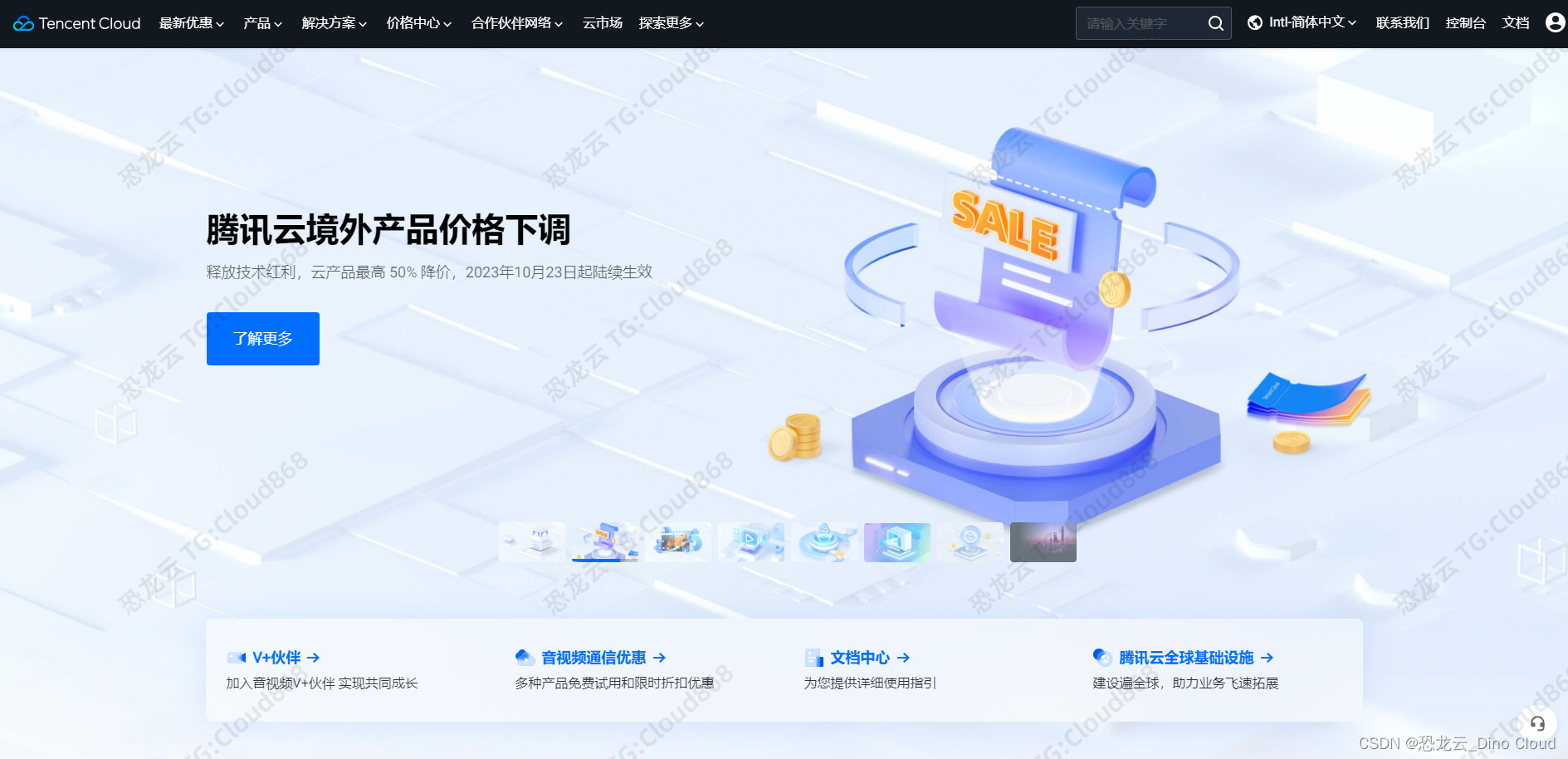The height and width of the screenshot is (759, 1568).
Task: Click the arrow next to V+伙伴
Action: pyautogui.click(x=313, y=658)
